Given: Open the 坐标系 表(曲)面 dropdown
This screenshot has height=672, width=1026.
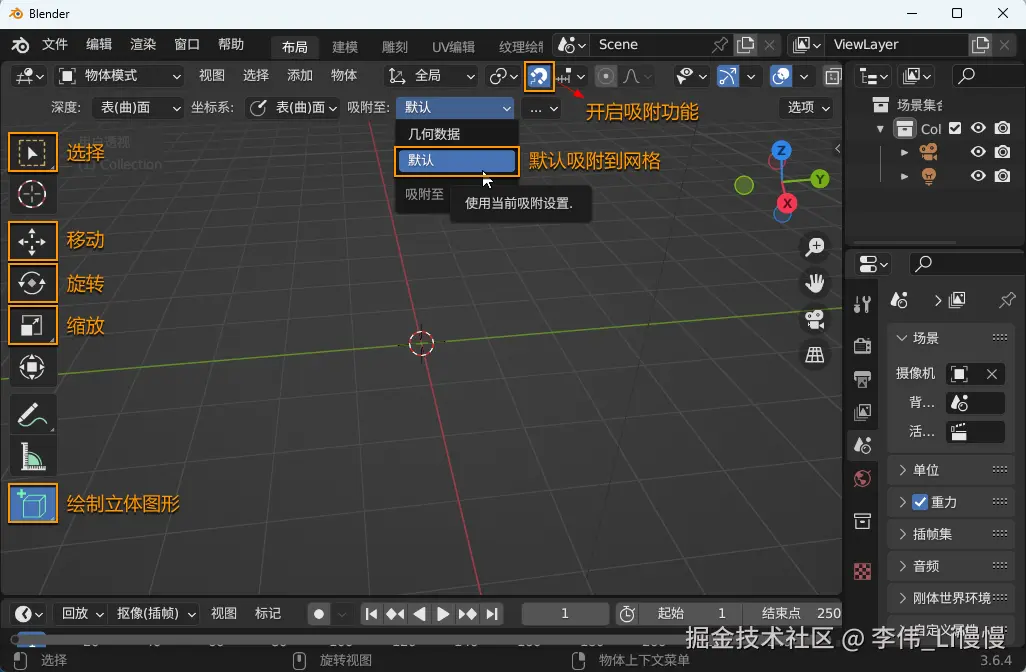Looking at the screenshot, I should point(293,107).
